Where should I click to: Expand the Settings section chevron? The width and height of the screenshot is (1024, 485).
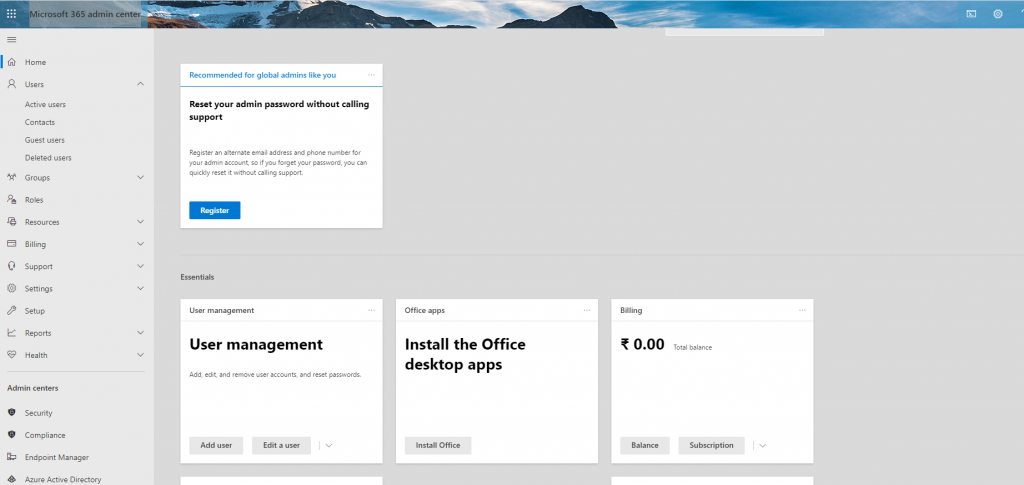coord(140,289)
